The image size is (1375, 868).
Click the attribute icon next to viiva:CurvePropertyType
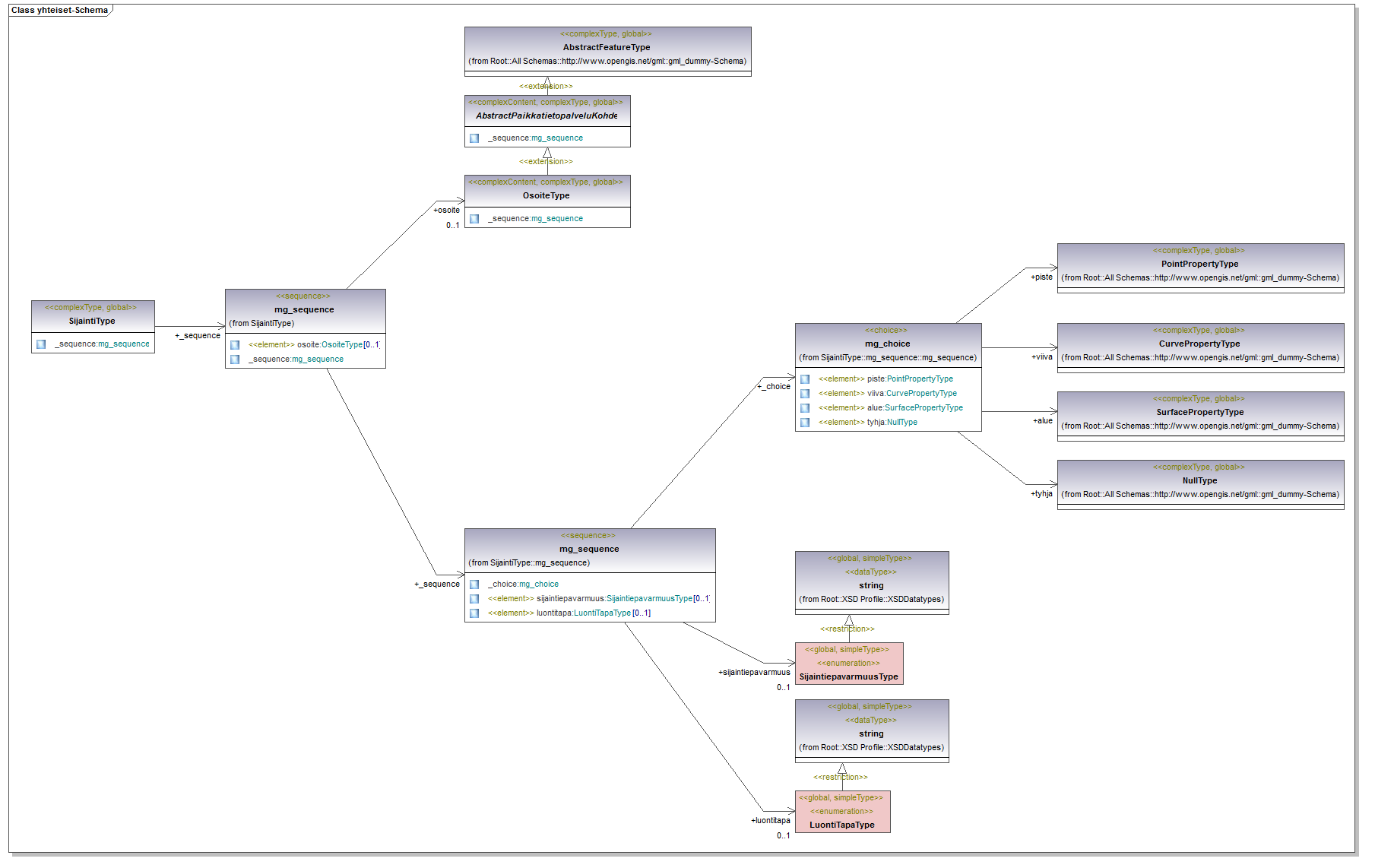[x=804, y=394]
